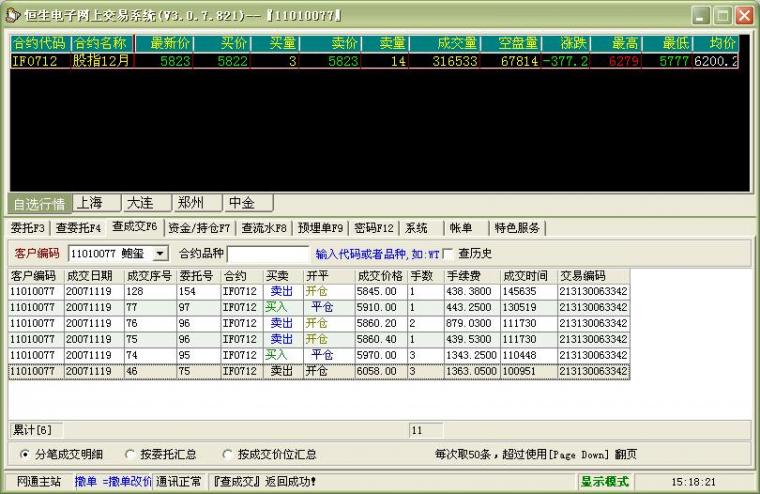Click the 空盘量 quote column header
The width and height of the screenshot is (760, 494).
tap(511, 43)
